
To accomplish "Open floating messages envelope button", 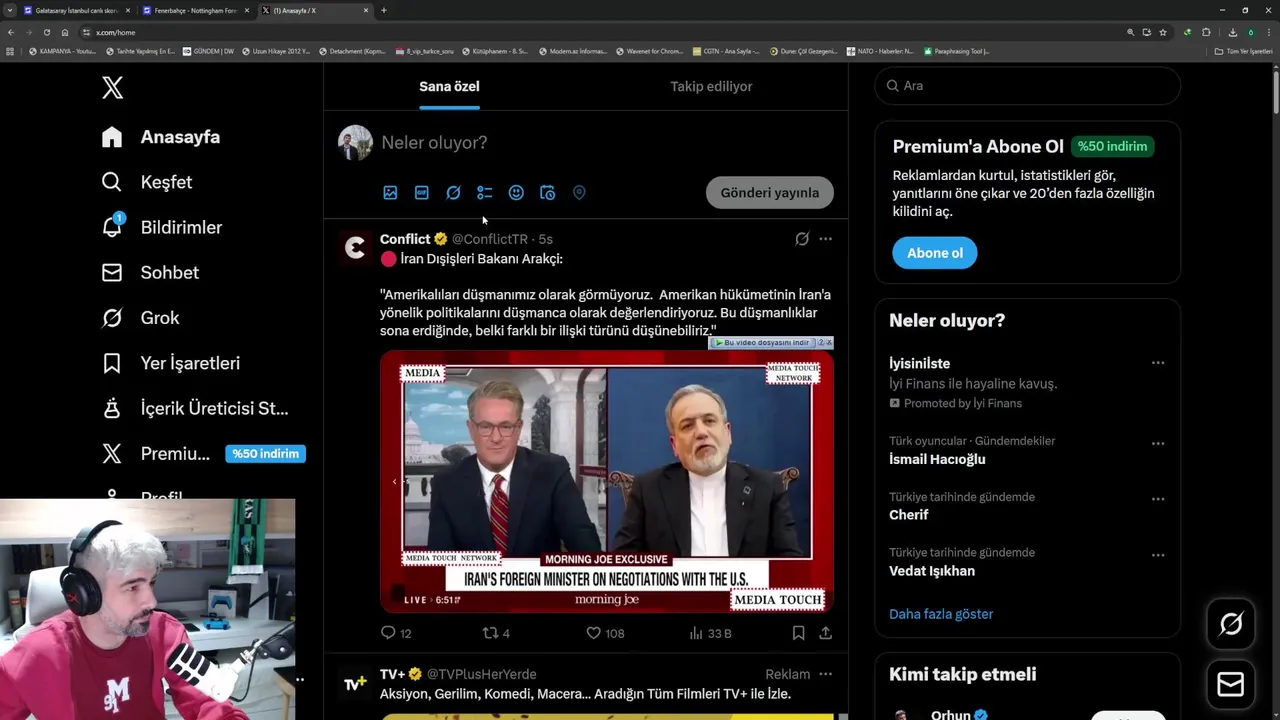I will click(x=1231, y=684).
